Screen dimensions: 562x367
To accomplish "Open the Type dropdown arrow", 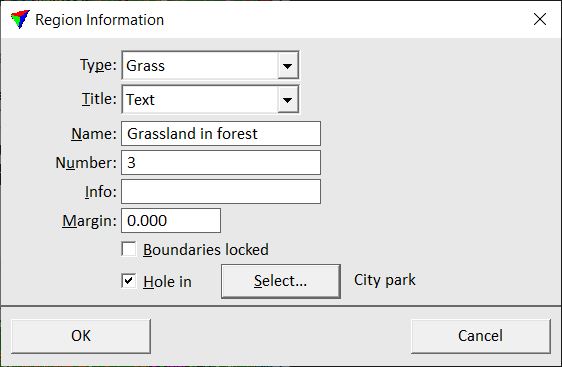I will pyautogui.click(x=287, y=66).
